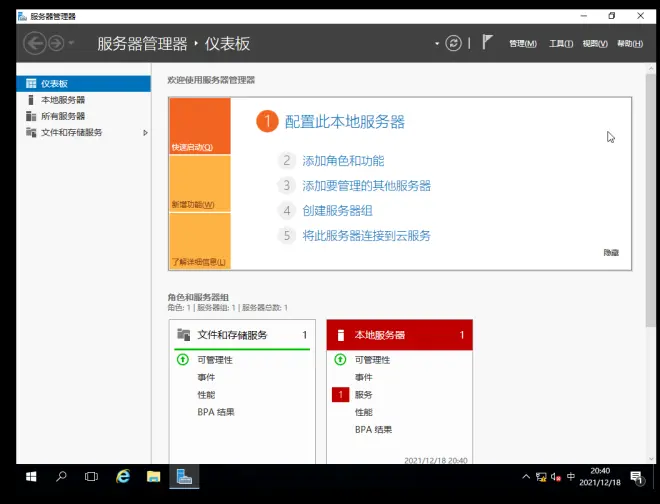Open Task View on the taskbar

tap(91, 477)
